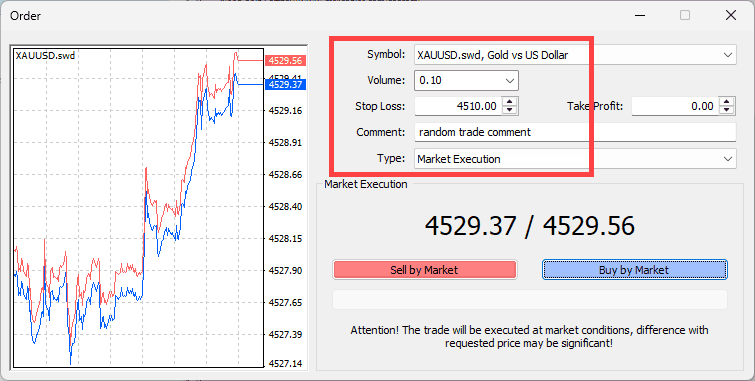
Task: Click the Stop Loss value field
Action: click(x=457, y=106)
